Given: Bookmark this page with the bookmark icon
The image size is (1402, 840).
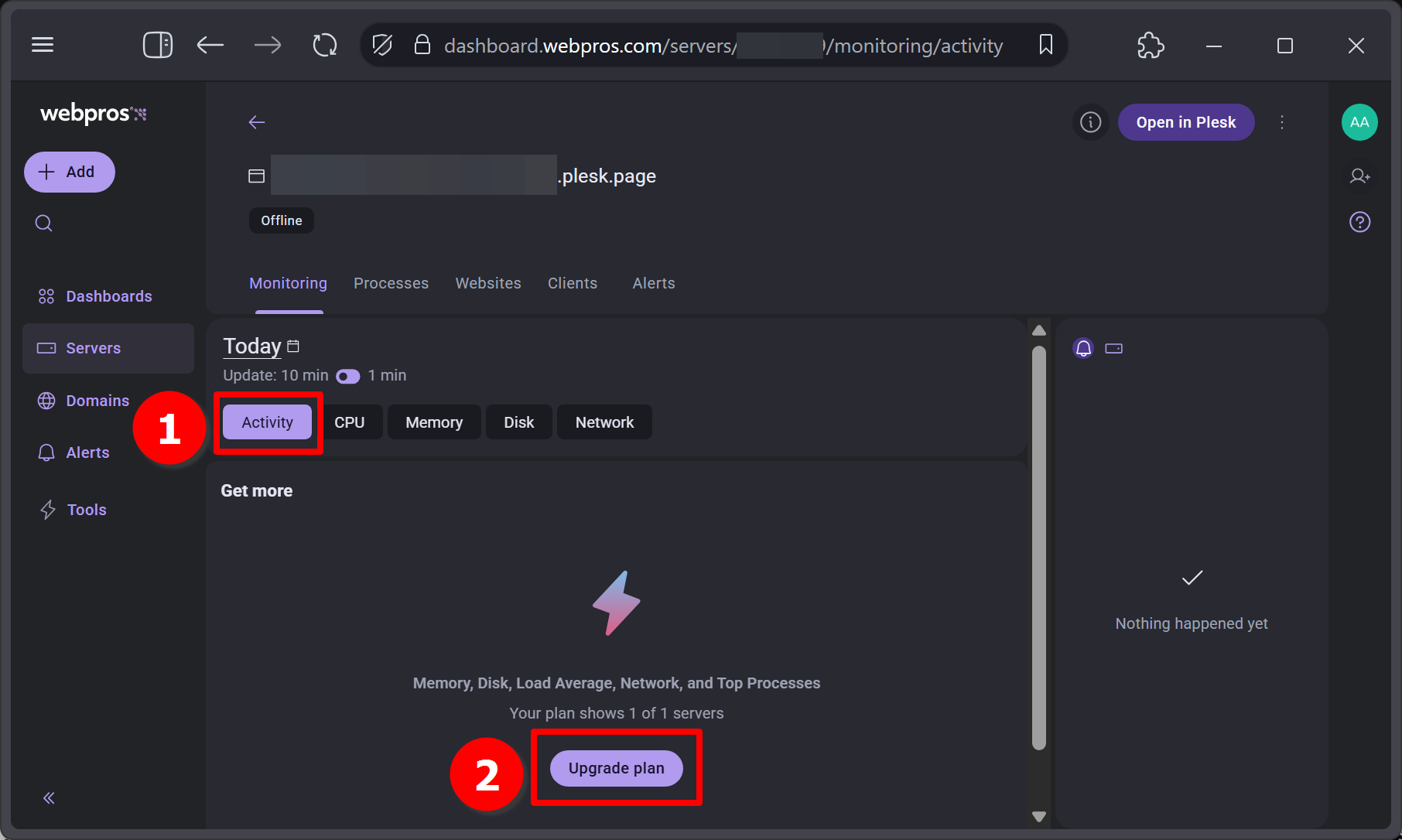Looking at the screenshot, I should [1046, 45].
